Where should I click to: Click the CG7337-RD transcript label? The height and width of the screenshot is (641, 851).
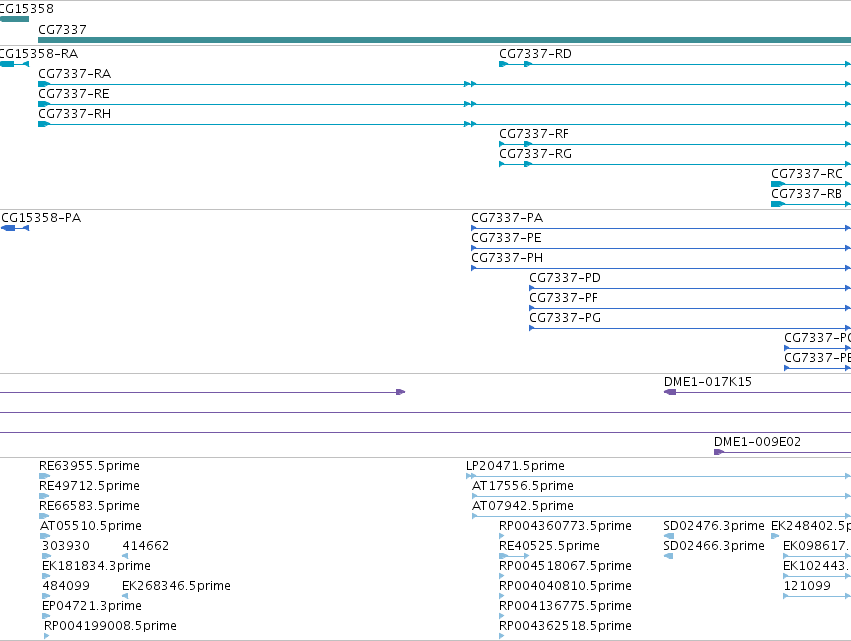point(535,54)
